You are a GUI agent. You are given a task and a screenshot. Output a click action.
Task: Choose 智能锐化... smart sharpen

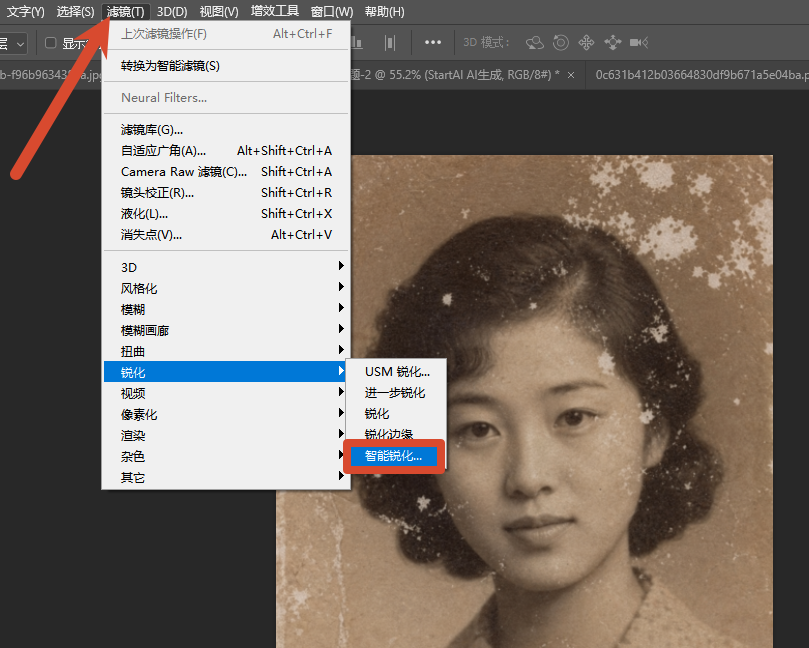click(394, 456)
